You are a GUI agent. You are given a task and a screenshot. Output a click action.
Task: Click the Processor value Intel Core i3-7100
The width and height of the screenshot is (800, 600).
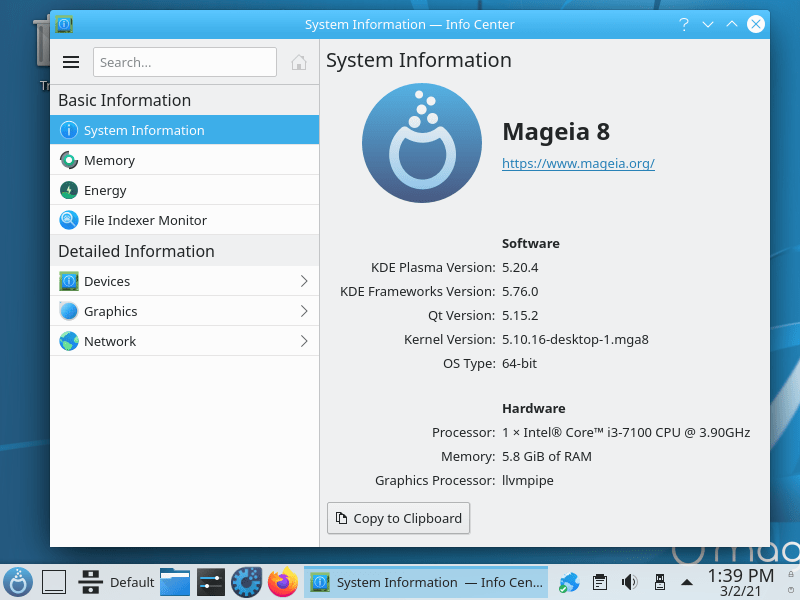coord(626,433)
